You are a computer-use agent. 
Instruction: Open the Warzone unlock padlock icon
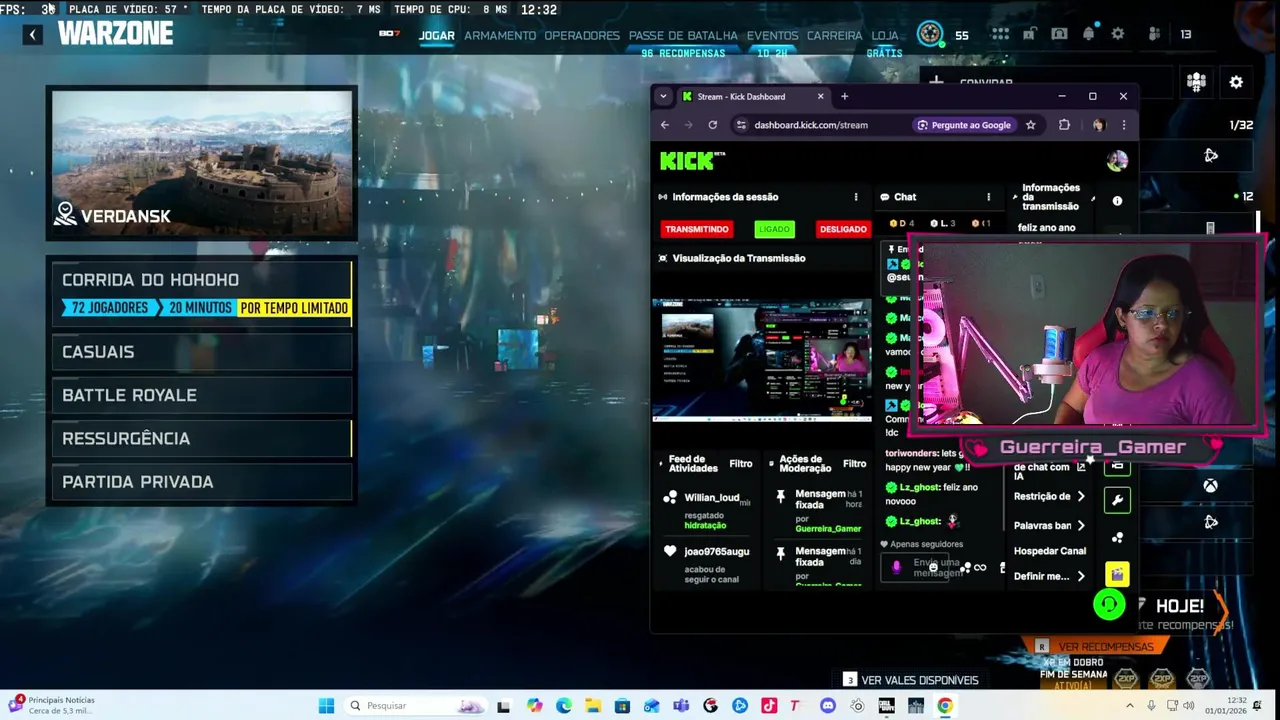(1029, 34)
